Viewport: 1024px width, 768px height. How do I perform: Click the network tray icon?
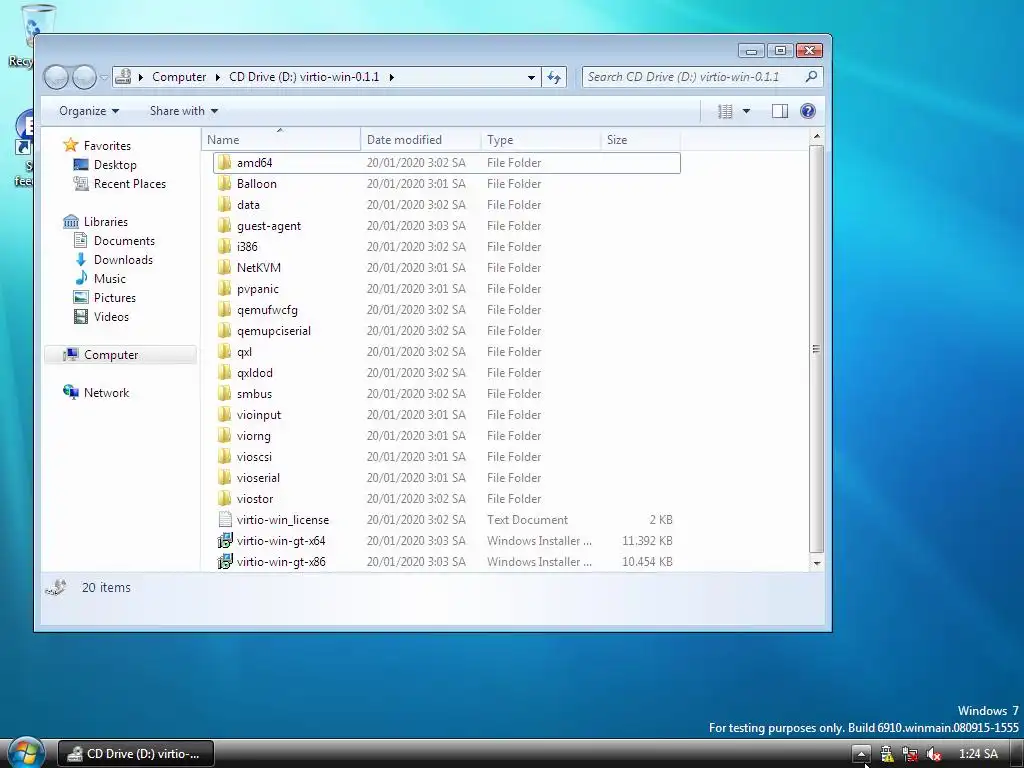click(x=910, y=754)
